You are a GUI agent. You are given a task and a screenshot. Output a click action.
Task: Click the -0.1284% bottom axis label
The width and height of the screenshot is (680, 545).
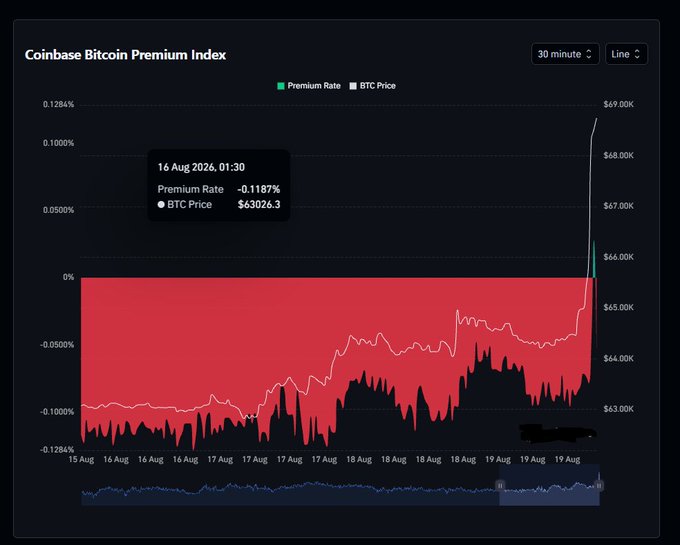point(57,450)
